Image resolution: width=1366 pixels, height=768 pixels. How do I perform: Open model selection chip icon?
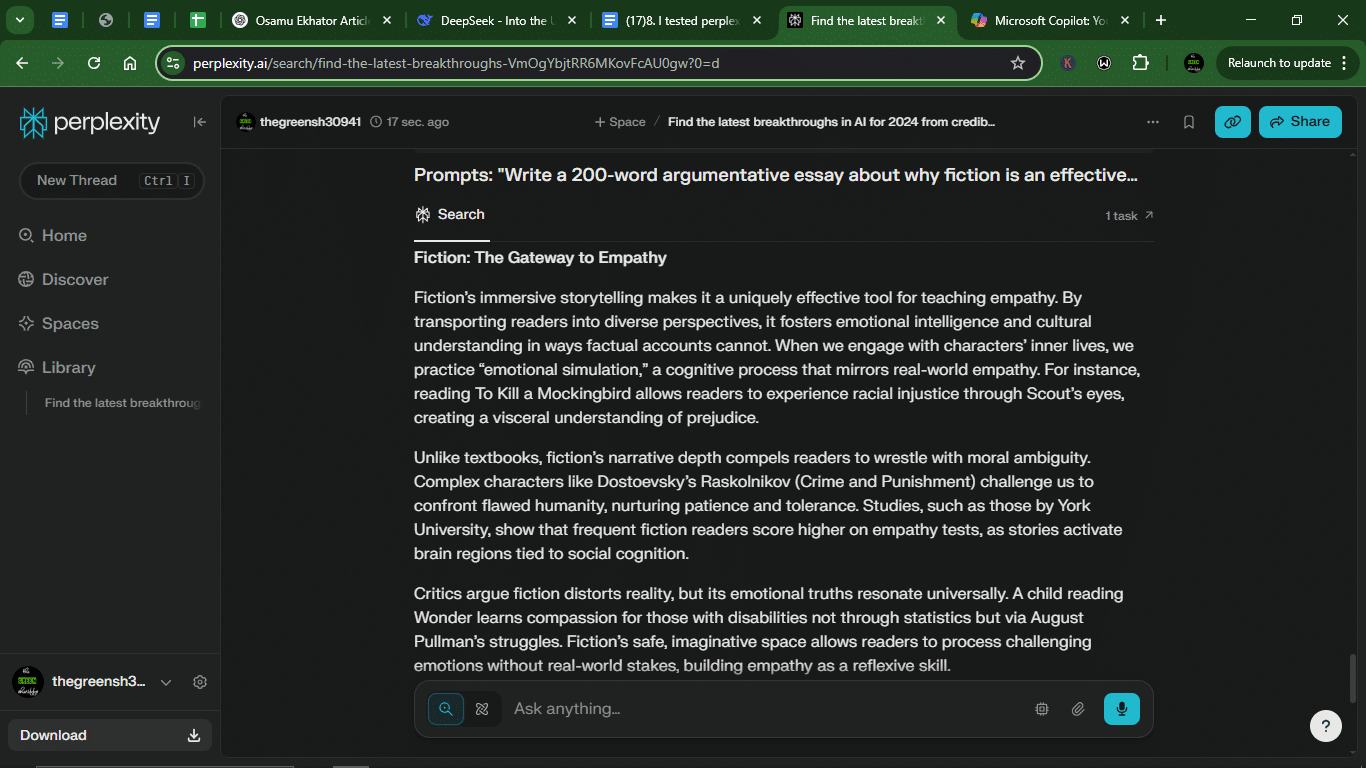point(1042,709)
